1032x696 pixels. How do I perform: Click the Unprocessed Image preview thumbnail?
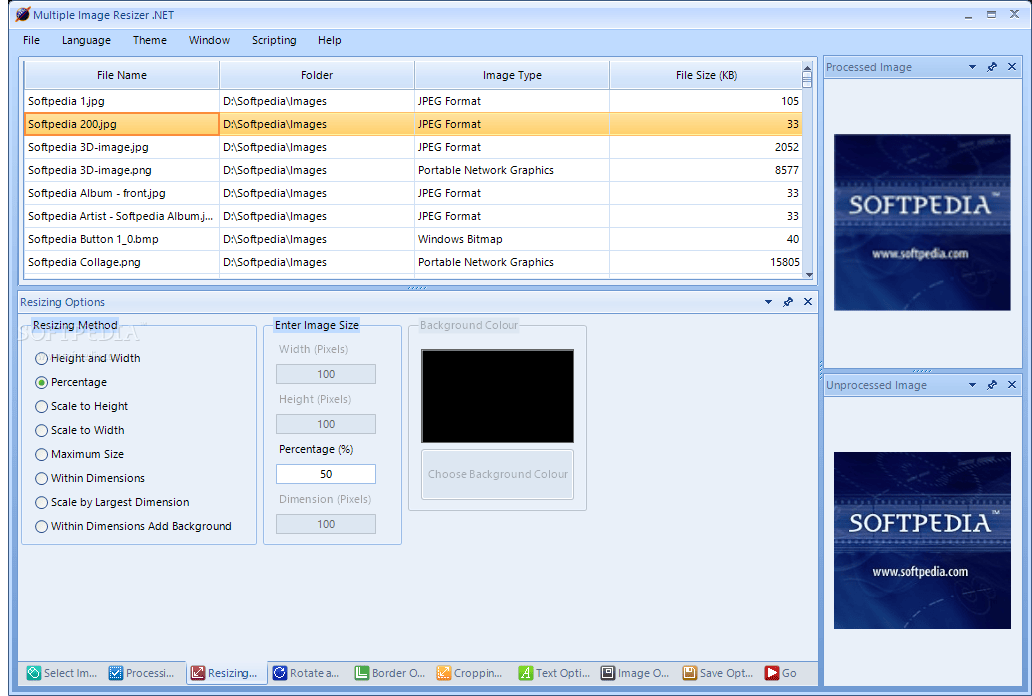pos(922,540)
